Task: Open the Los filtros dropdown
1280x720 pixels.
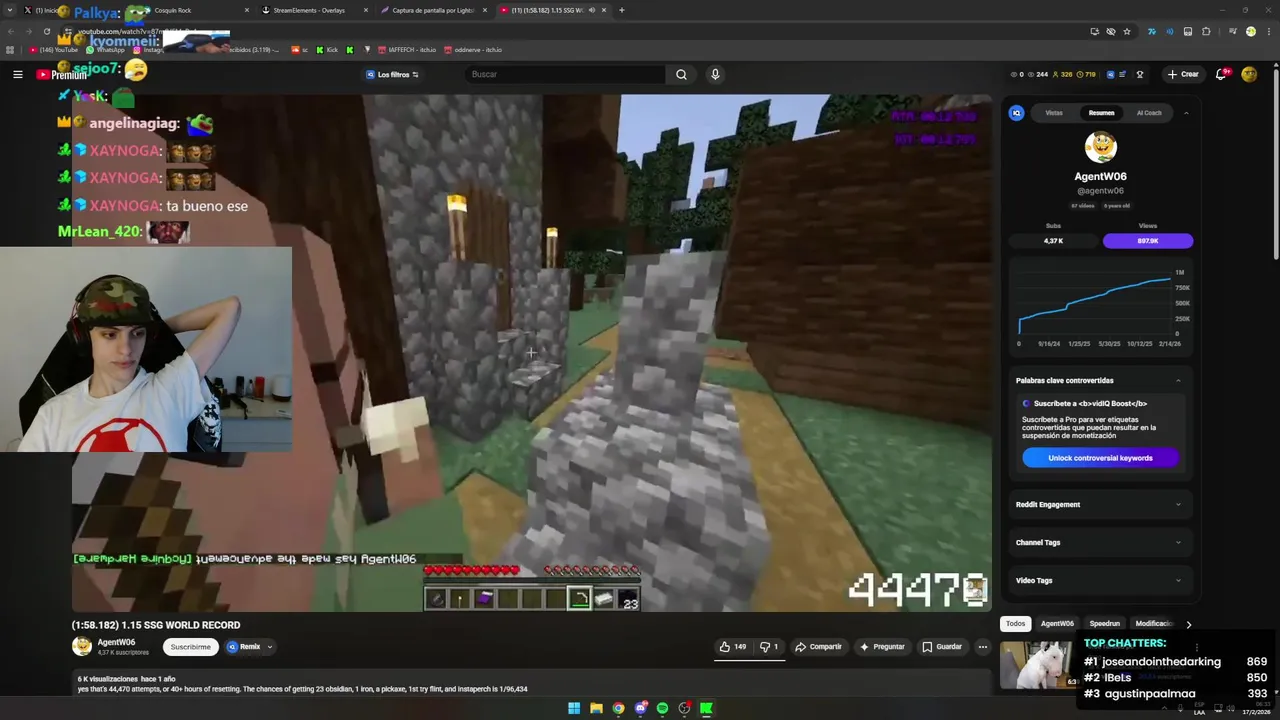Action: click(392, 75)
